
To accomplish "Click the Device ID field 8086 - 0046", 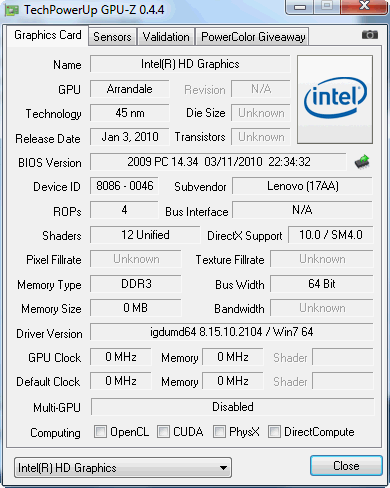I will [124, 186].
